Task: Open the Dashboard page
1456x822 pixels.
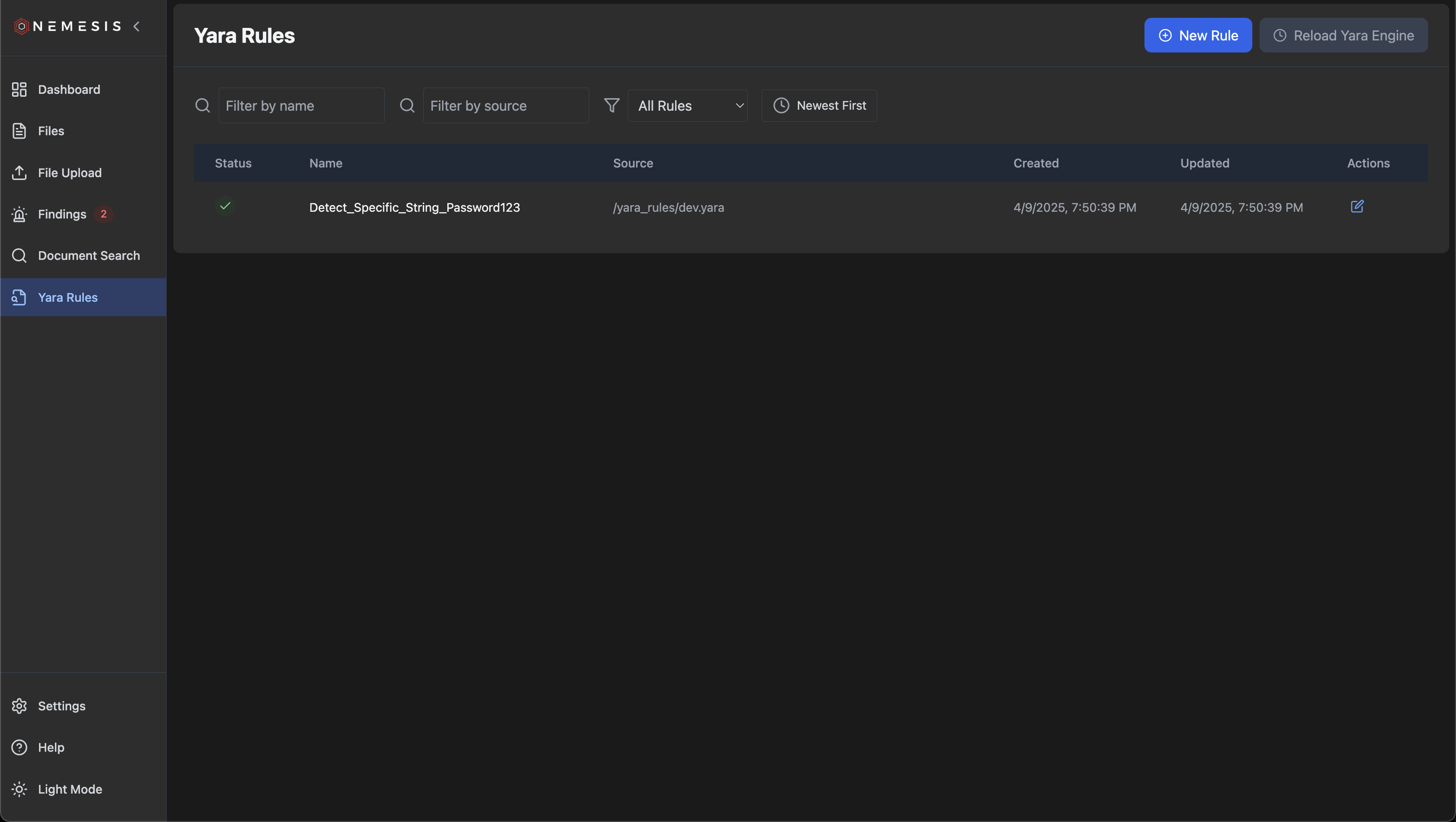Action: point(68,89)
